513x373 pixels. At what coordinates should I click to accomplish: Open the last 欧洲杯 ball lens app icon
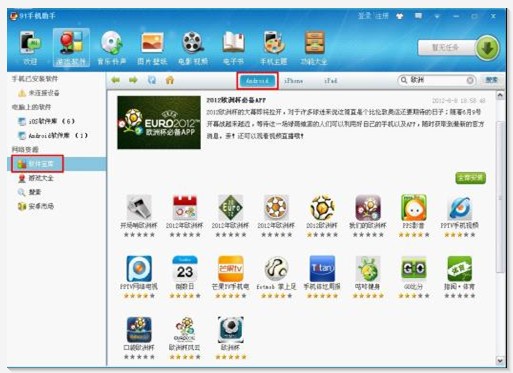(x=230, y=330)
